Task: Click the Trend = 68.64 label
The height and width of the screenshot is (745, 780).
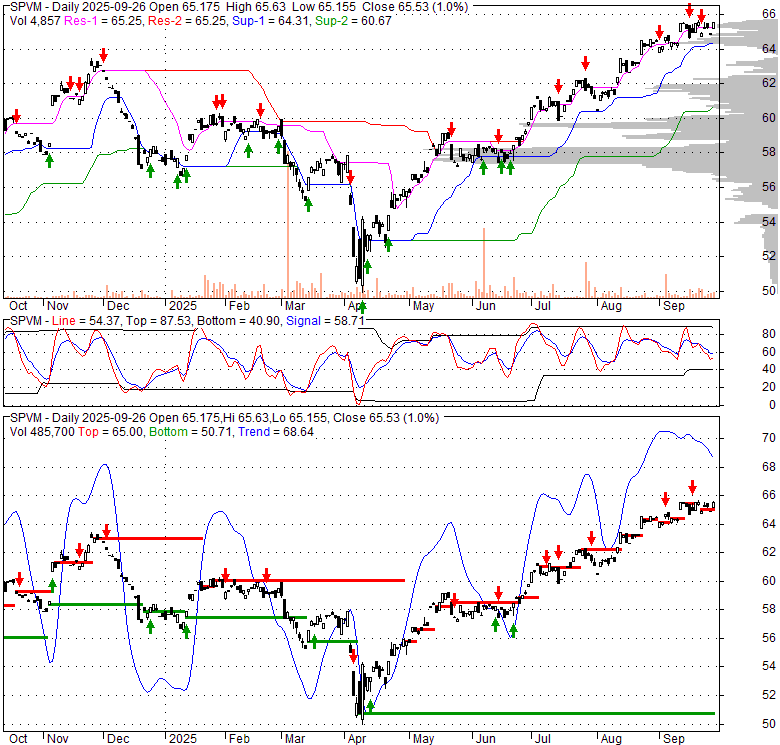Action: click(x=276, y=432)
